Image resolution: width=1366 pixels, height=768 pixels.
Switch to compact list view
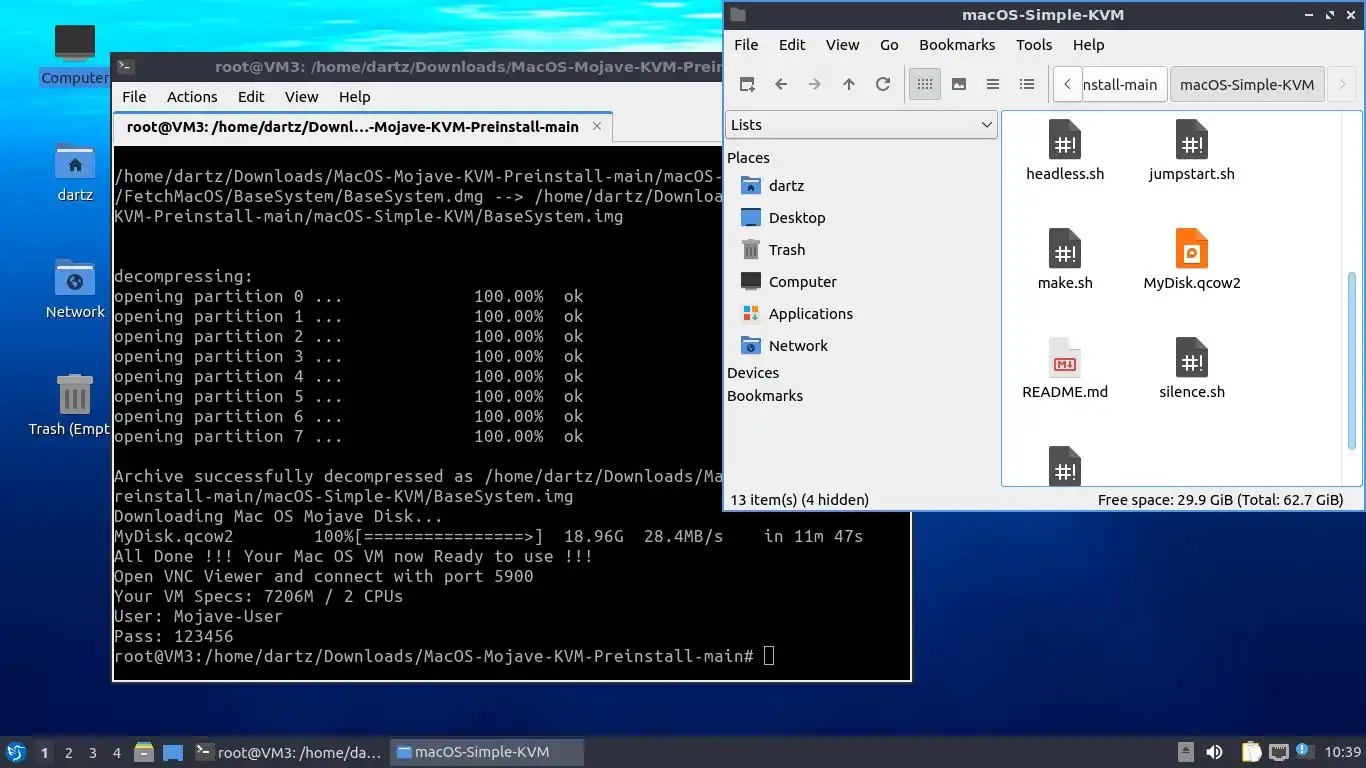pyautogui.click(x=993, y=84)
